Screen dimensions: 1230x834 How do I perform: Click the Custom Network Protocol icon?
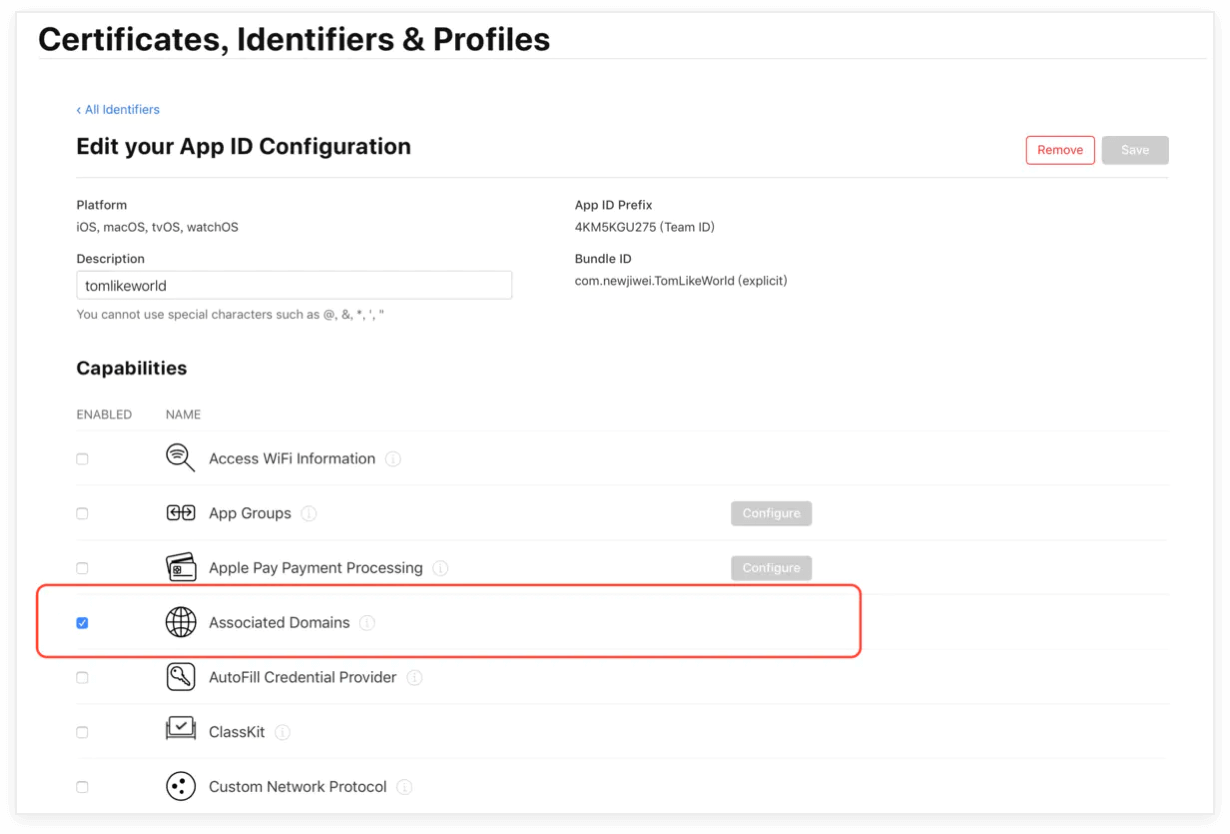click(x=181, y=786)
